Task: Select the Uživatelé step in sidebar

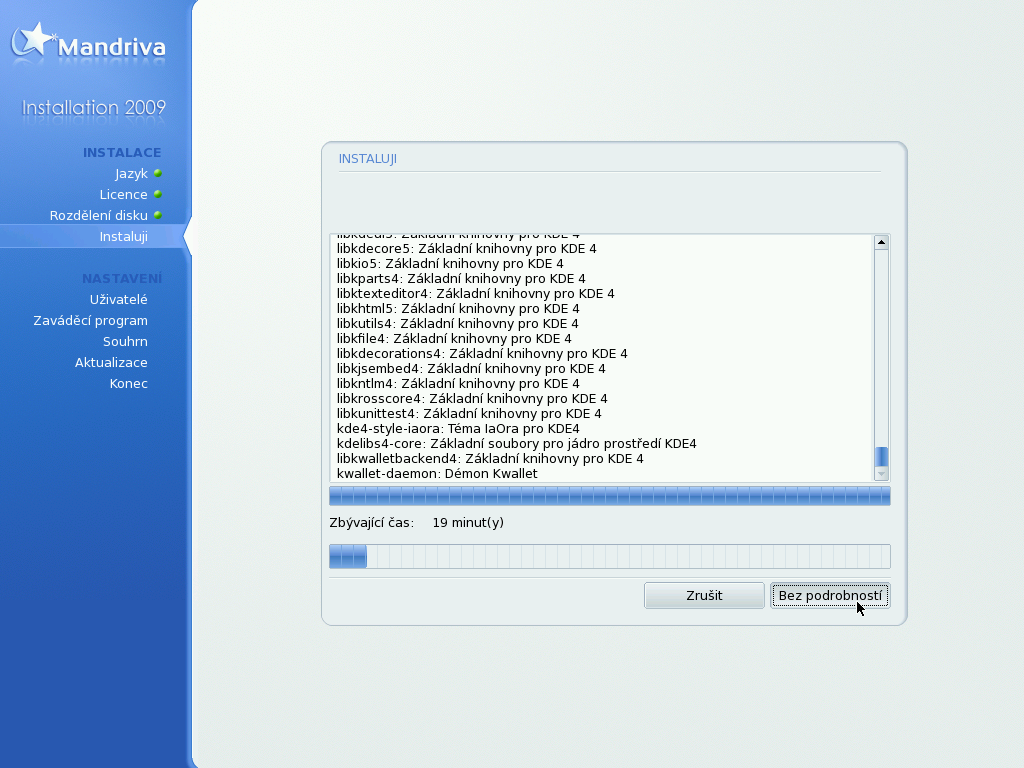Action: 118,299
